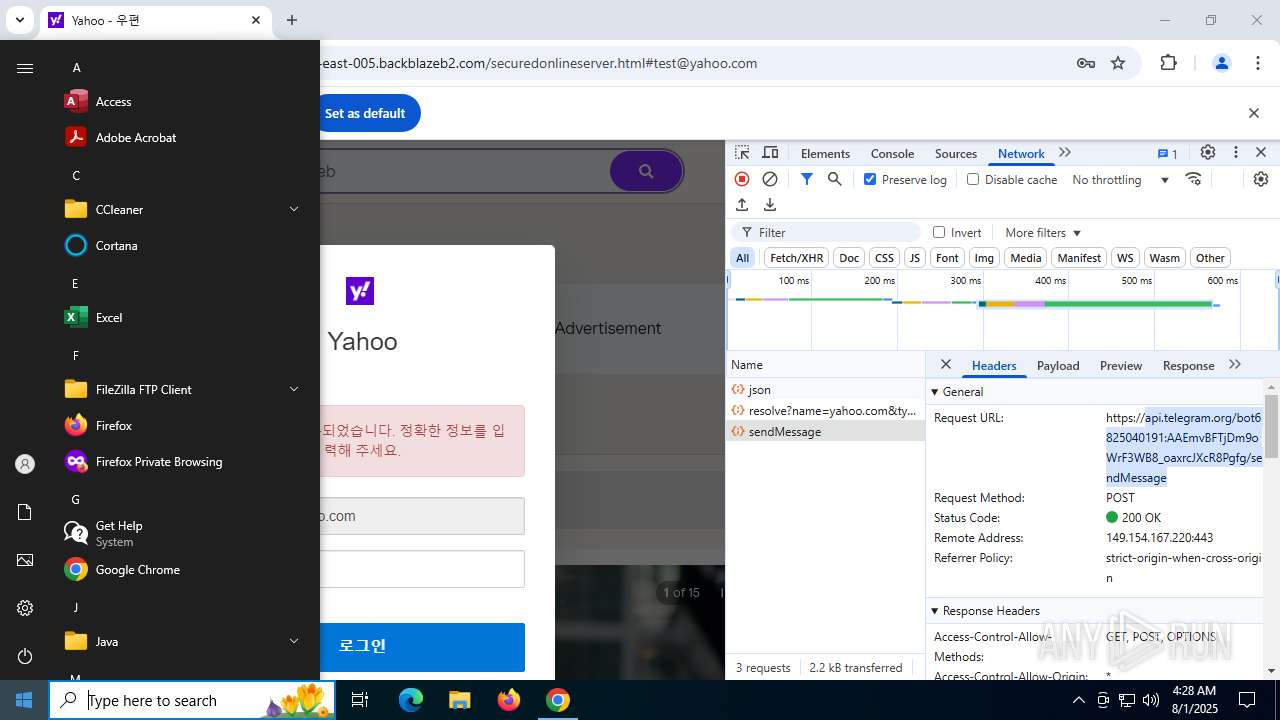
Task: Select resolve?name=yahoo.com request
Action: 826,411
